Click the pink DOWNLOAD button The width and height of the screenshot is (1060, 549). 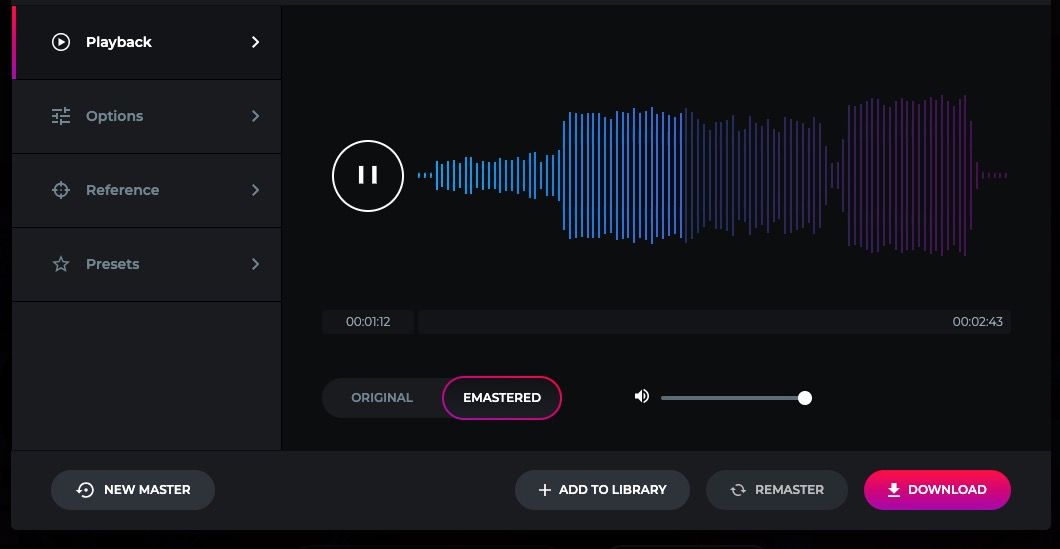(x=938, y=490)
